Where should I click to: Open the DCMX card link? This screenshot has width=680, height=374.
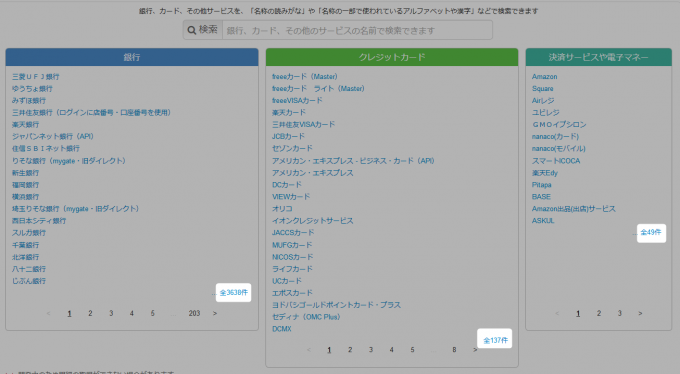click(281, 329)
